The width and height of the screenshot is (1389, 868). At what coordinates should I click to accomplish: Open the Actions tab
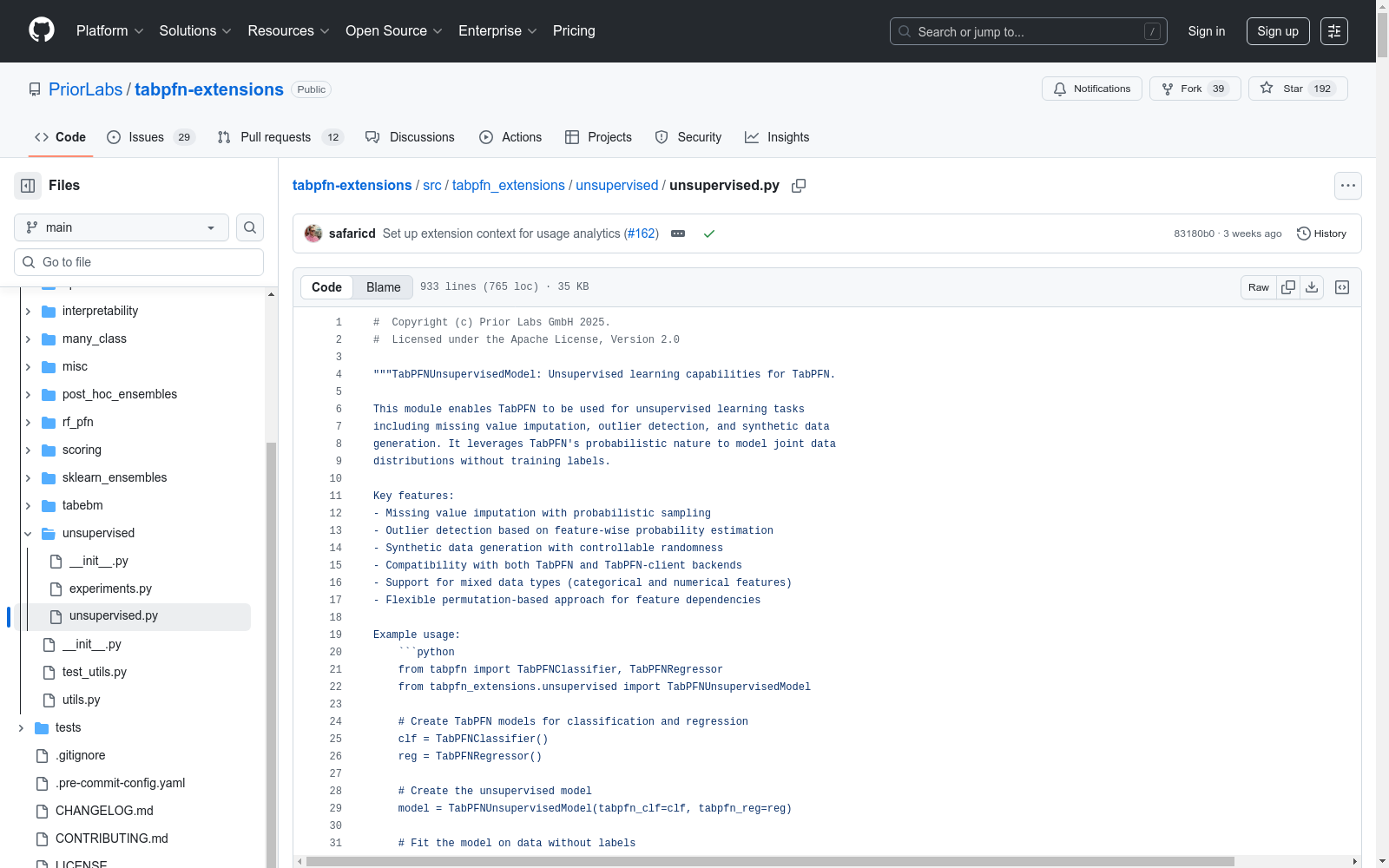click(x=510, y=137)
